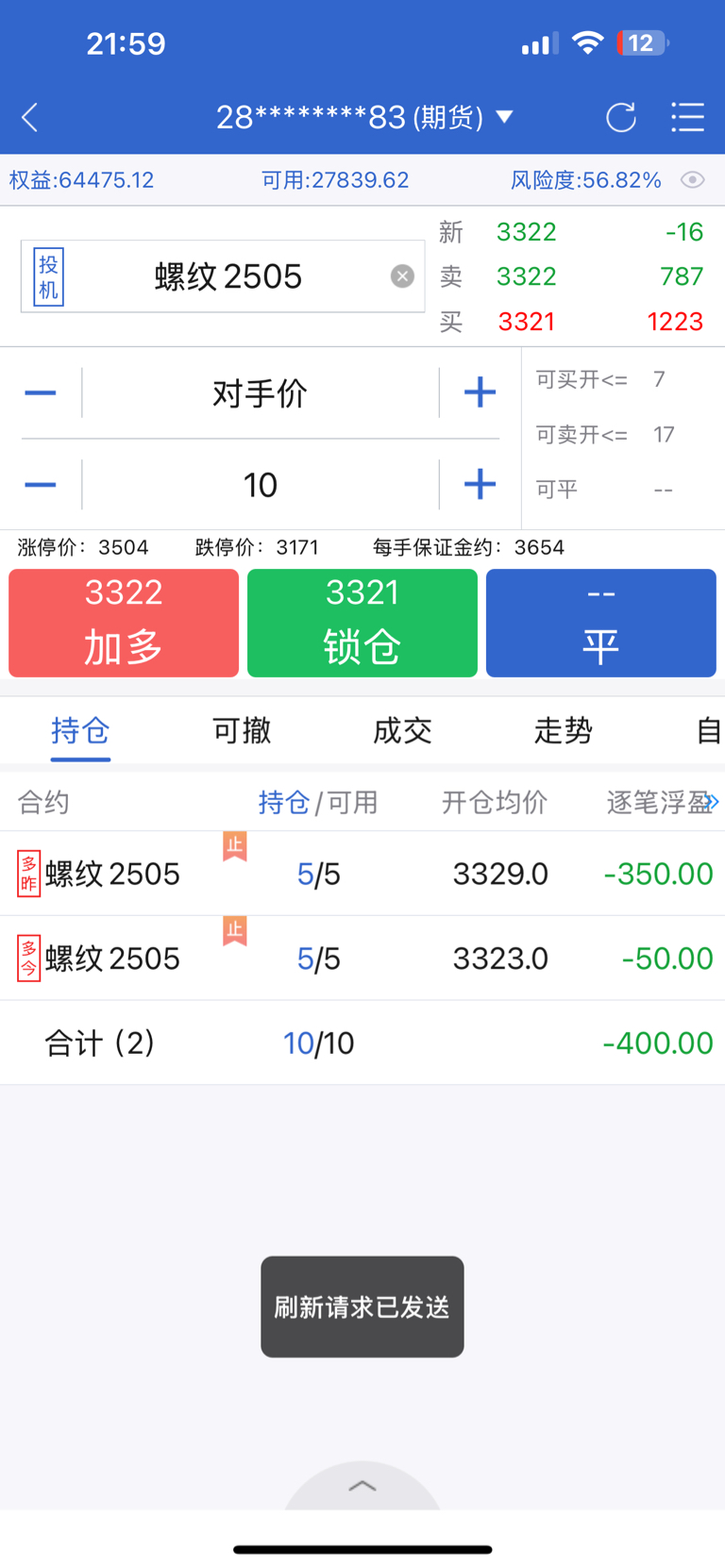Tap the 多昨 tag icon

pyautogui.click(x=29, y=874)
